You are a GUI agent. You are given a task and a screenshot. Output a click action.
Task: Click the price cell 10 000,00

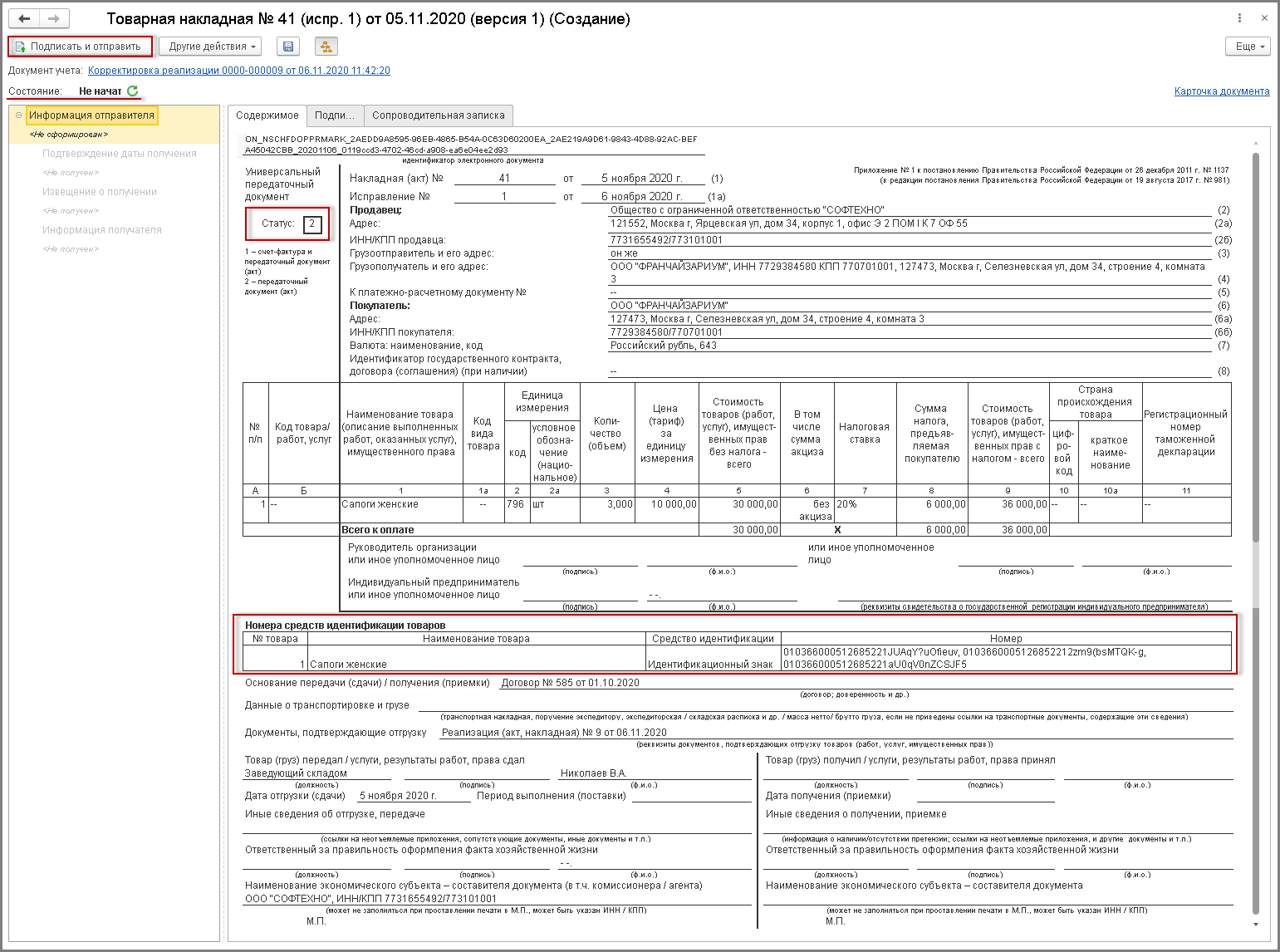667,510
